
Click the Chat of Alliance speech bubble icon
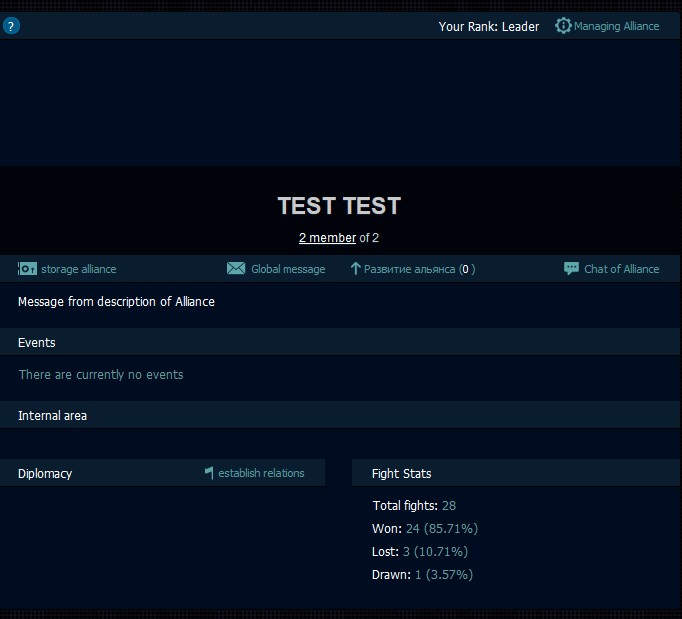(x=571, y=269)
